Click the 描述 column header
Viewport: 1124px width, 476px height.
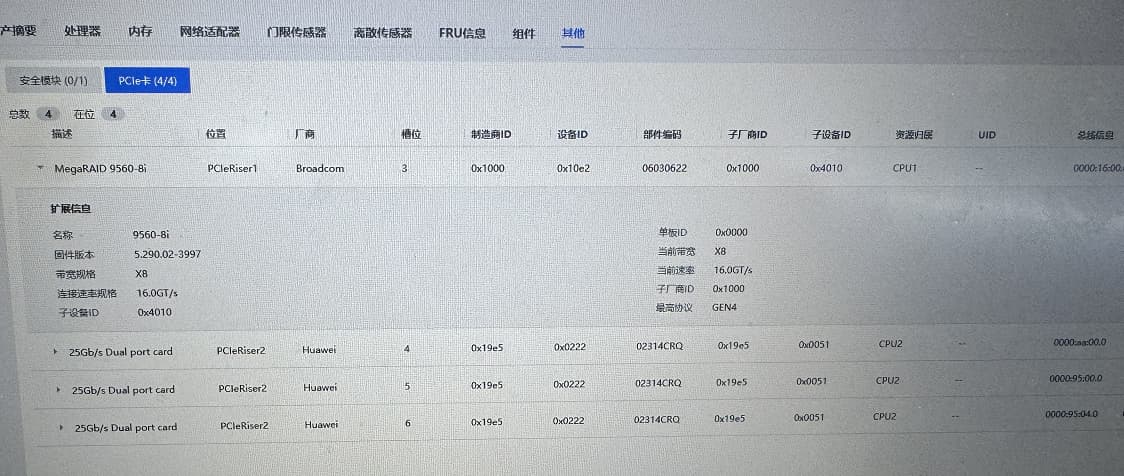click(x=62, y=134)
